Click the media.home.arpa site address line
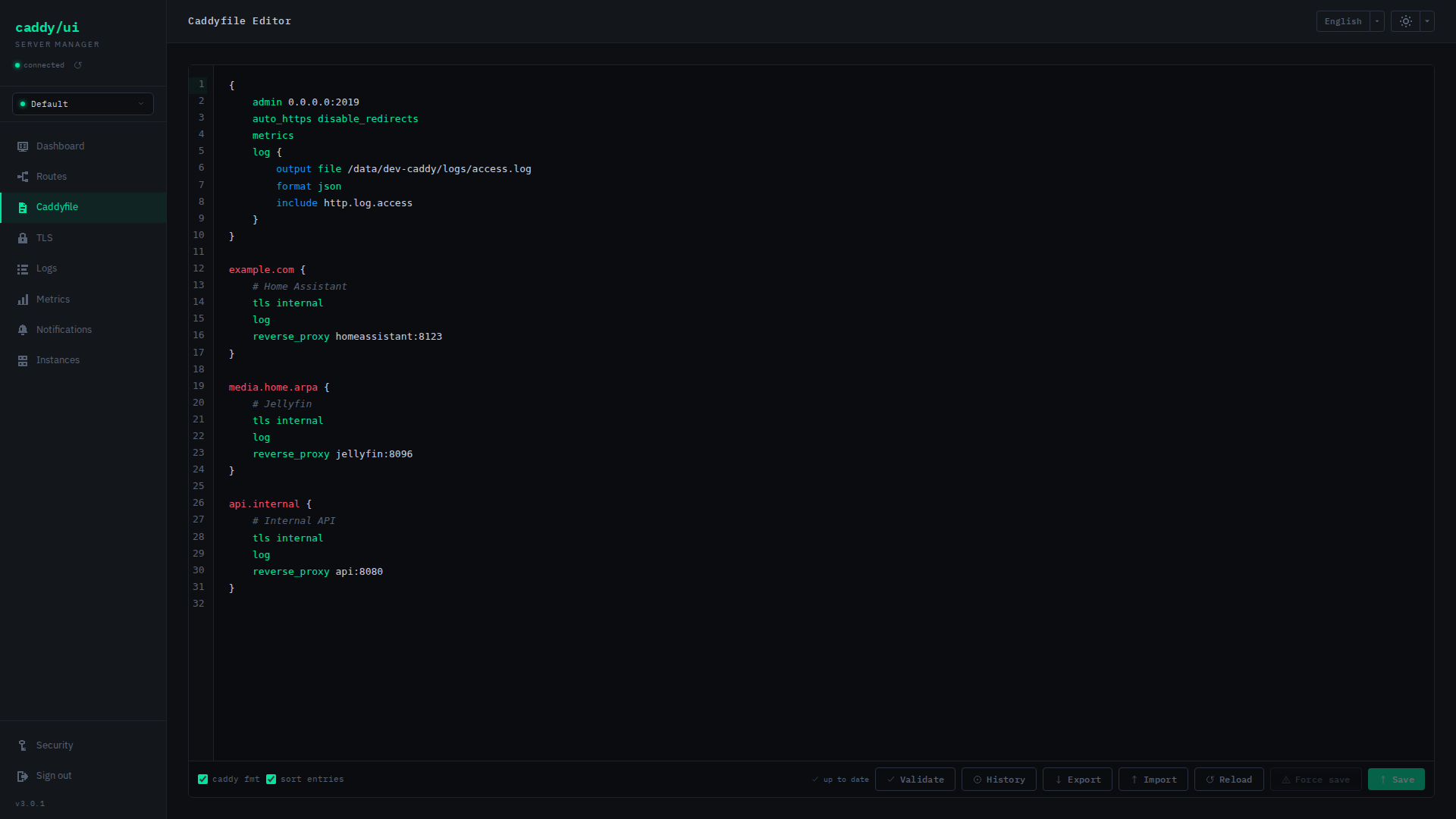The width and height of the screenshot is (1456, 819). click(279, 388)
